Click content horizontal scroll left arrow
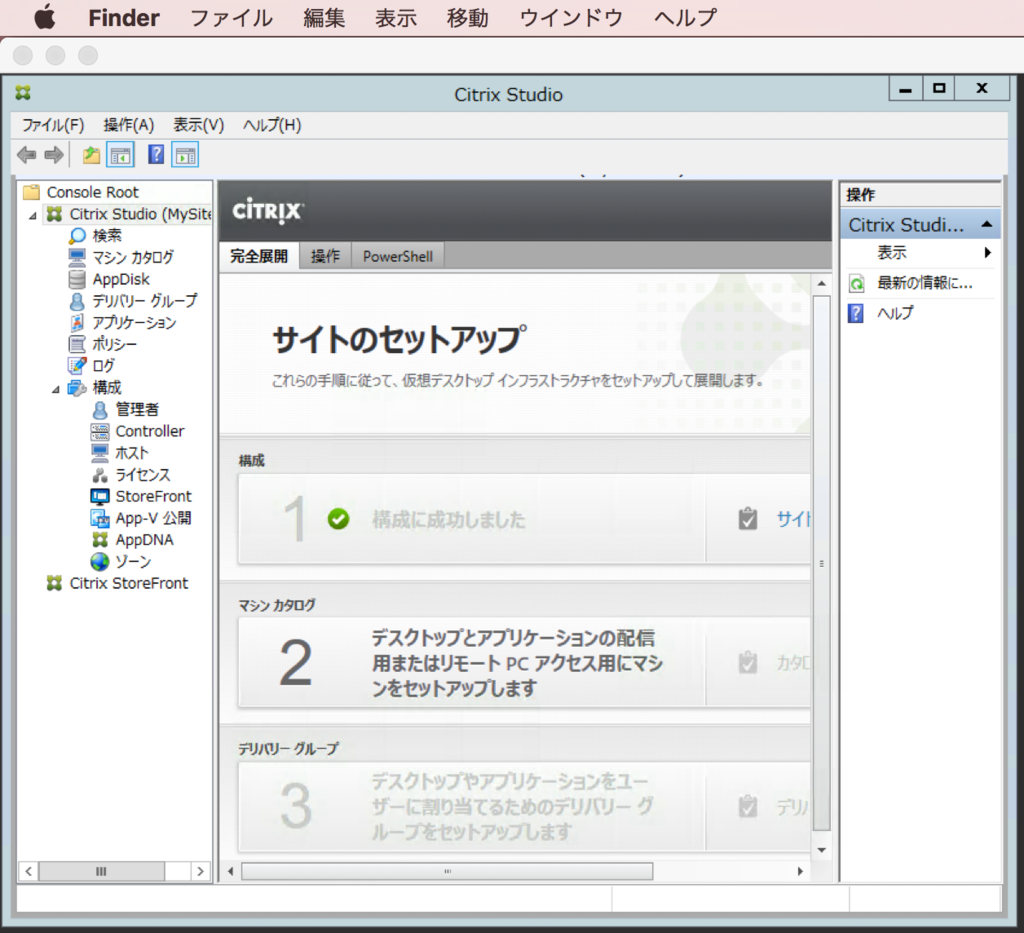Image resolution: width=1024 pixels, height=933 pixels. 231,871
